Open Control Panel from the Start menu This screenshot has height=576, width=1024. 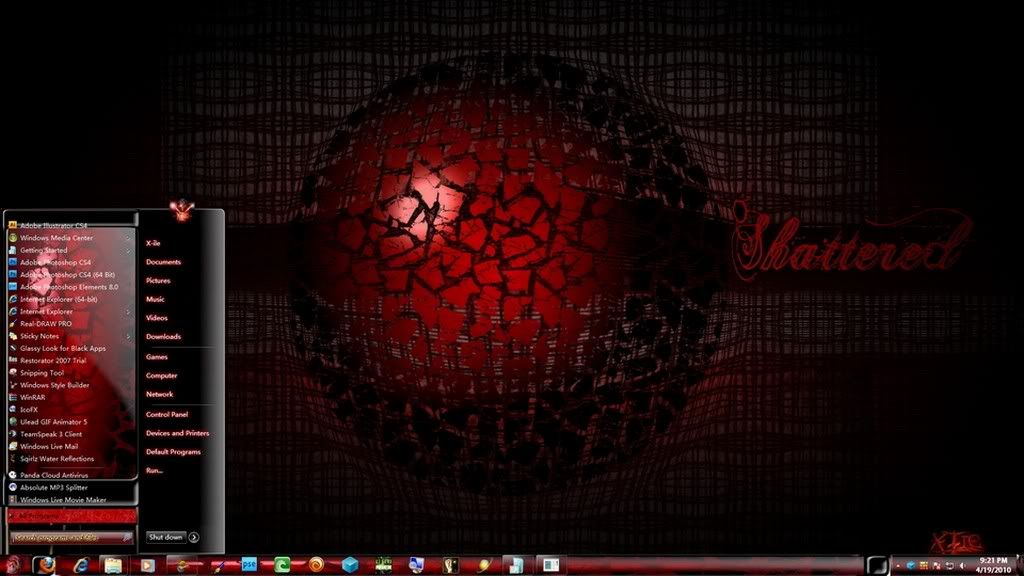pyautogui.click(x=167, y=415)
